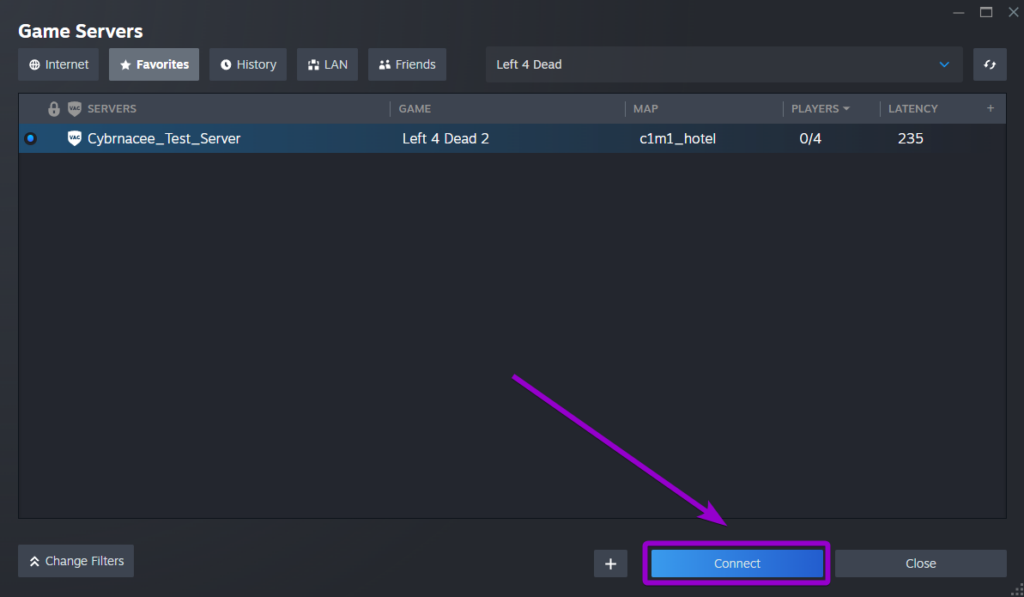Switch to the Internet tab
Viewport: 1024px width, 597px height.
(58, 64)
